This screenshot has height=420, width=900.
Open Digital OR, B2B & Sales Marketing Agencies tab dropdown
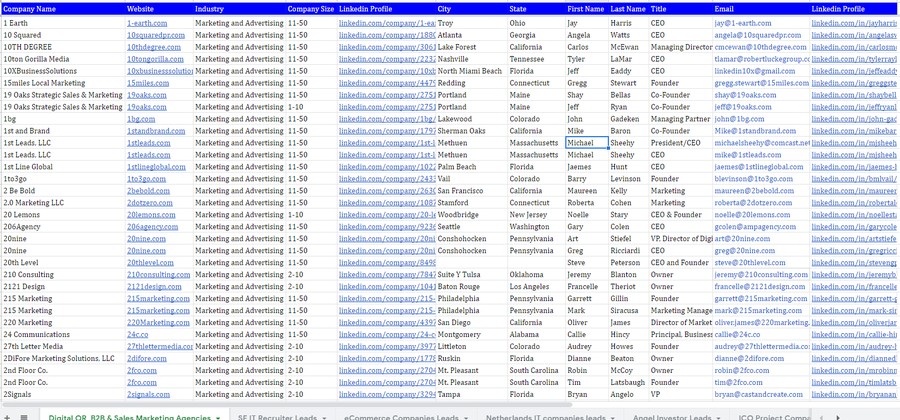pyautogui.click(x=218, y=418)
